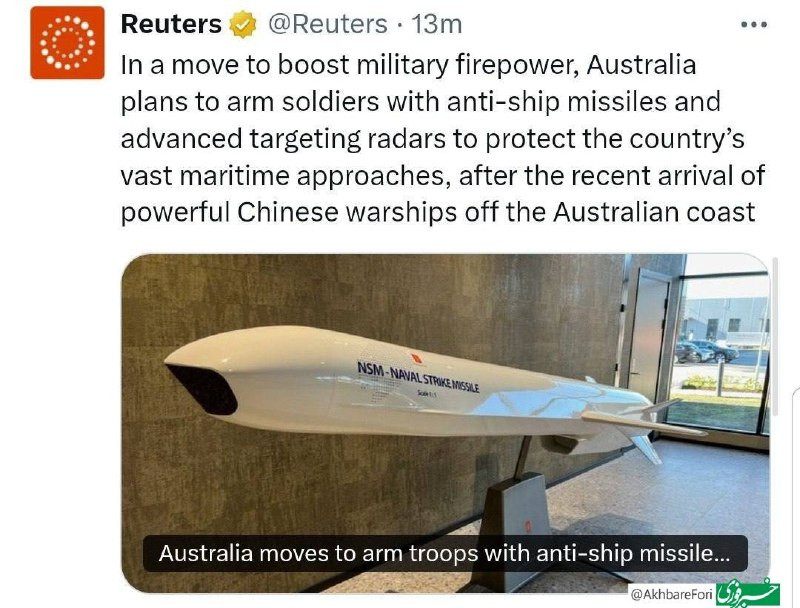Click the gold verified badge beside Reuters
This screenshot has height=608, width=800.
pyautogui.click(x=242, y=24)
